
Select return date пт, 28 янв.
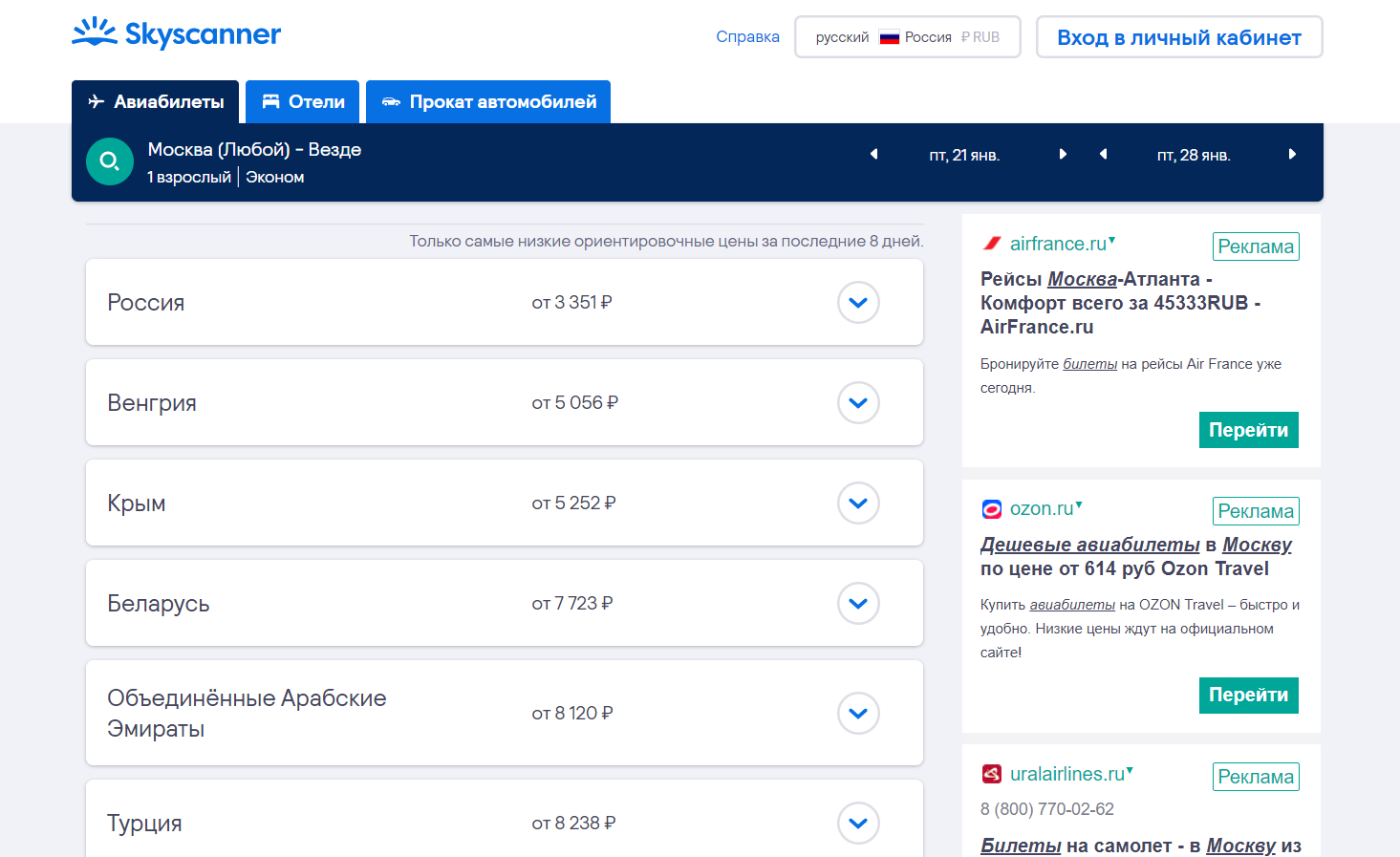pos(1194,155)
